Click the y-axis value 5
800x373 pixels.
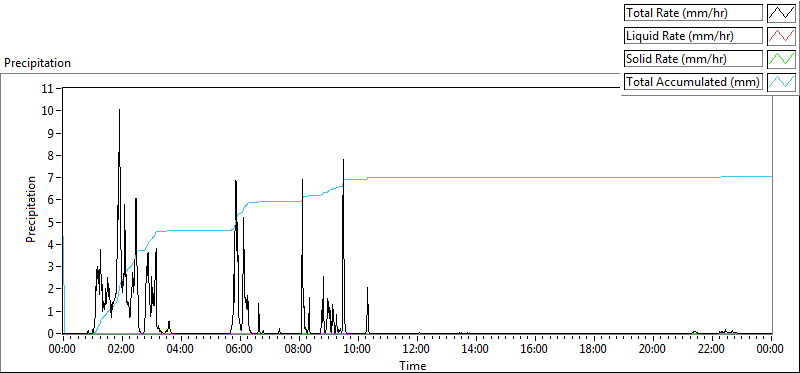[x=51, y=222]
